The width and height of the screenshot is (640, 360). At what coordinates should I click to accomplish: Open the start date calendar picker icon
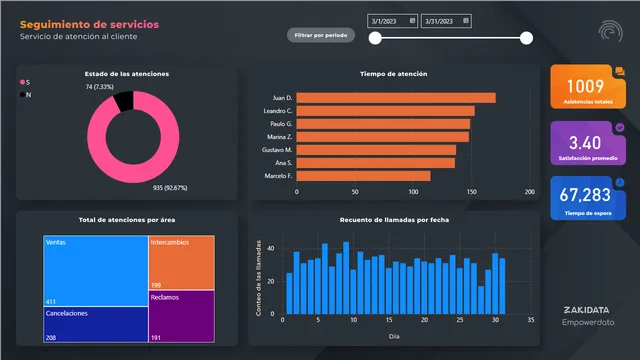point(412,21)
